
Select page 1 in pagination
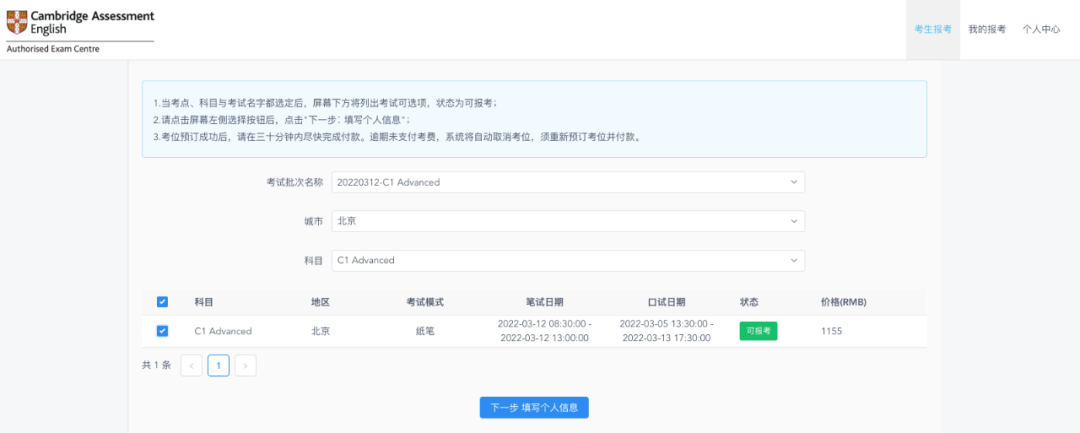[218, 366]
